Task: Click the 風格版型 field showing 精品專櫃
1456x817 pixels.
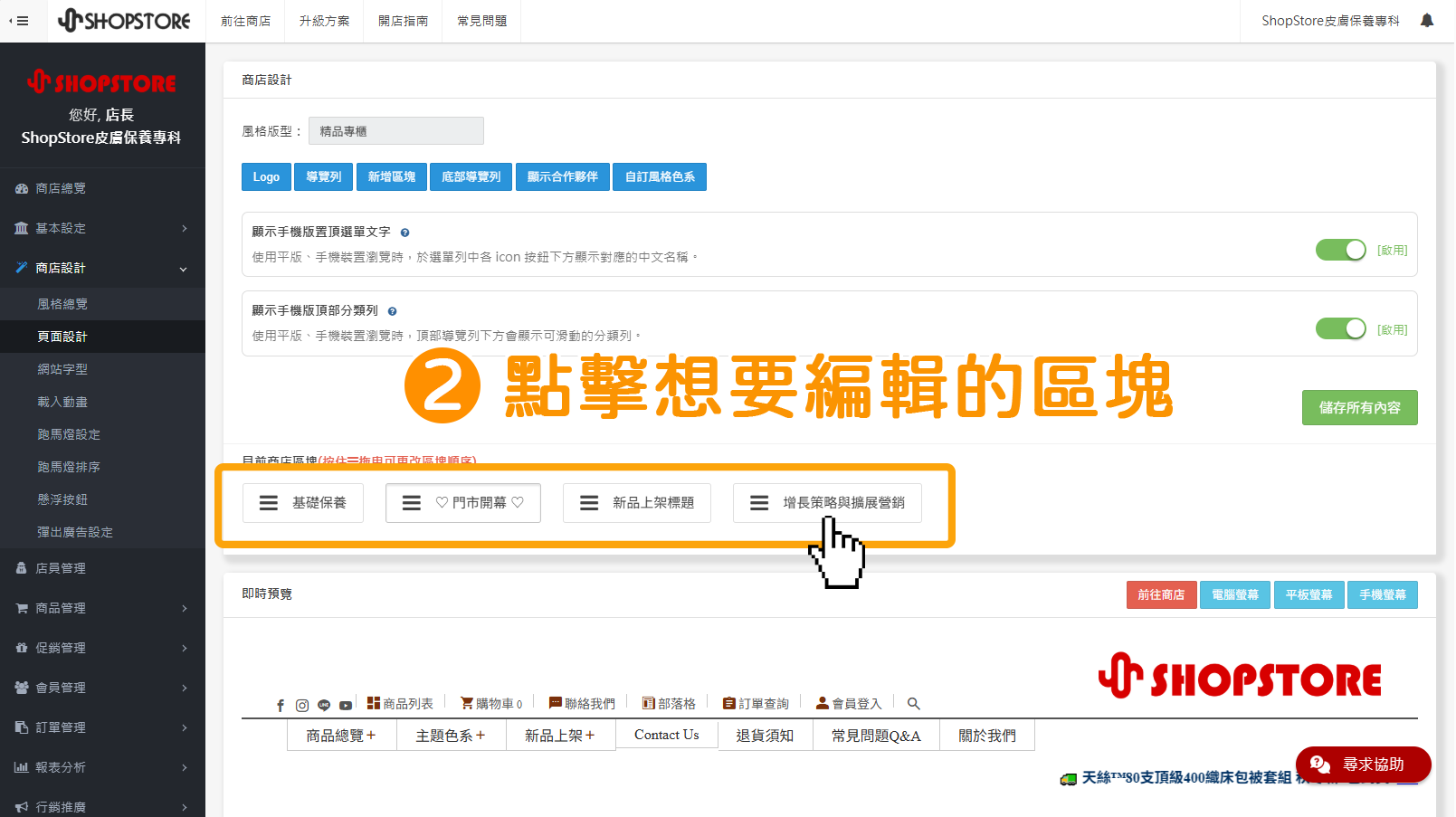Action: 395,131
